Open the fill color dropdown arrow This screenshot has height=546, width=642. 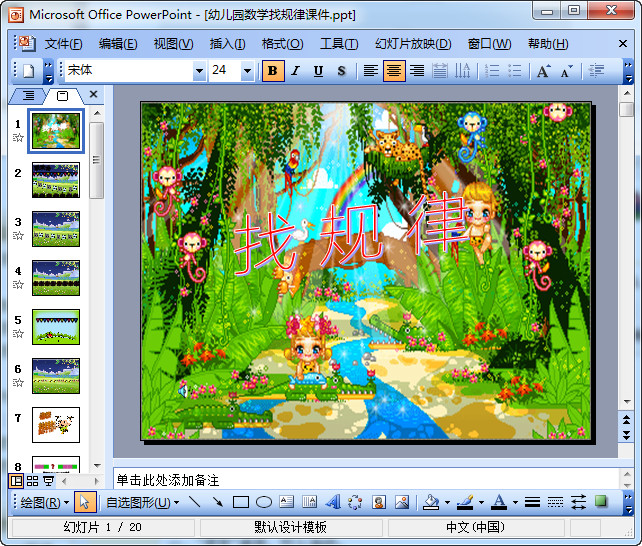447,503
